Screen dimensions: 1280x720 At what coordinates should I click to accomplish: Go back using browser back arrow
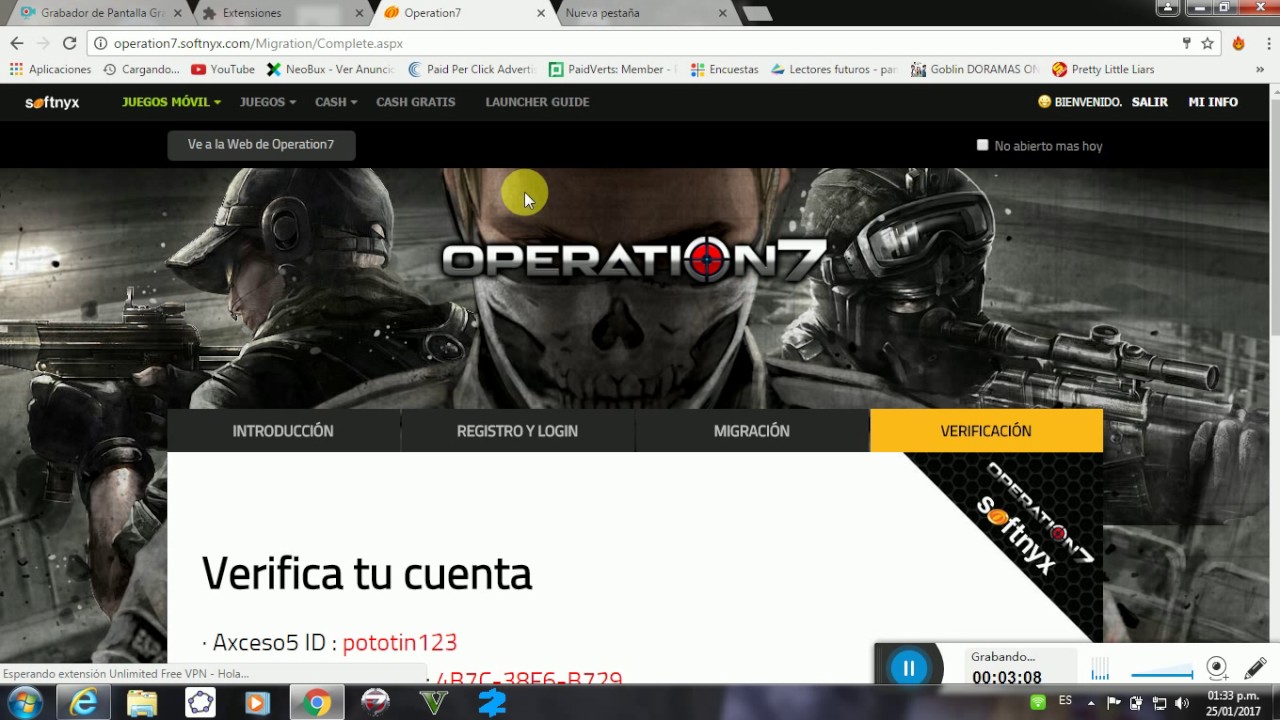[x=16, y=43]
